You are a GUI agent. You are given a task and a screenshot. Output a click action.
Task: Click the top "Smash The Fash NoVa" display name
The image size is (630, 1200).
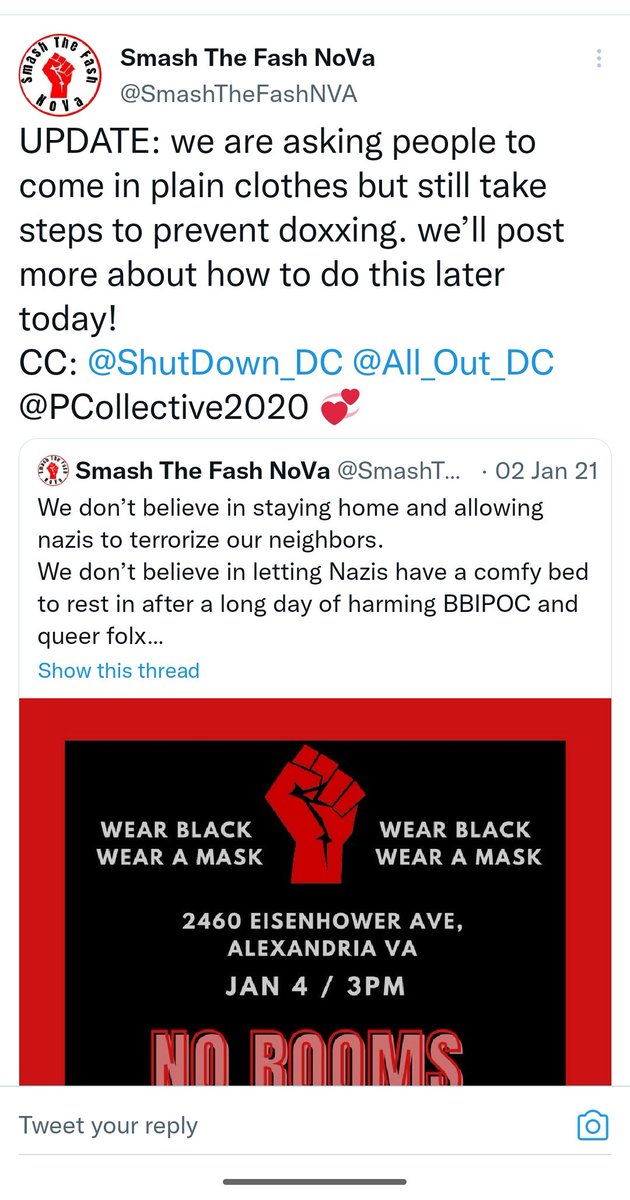[247, 58]
